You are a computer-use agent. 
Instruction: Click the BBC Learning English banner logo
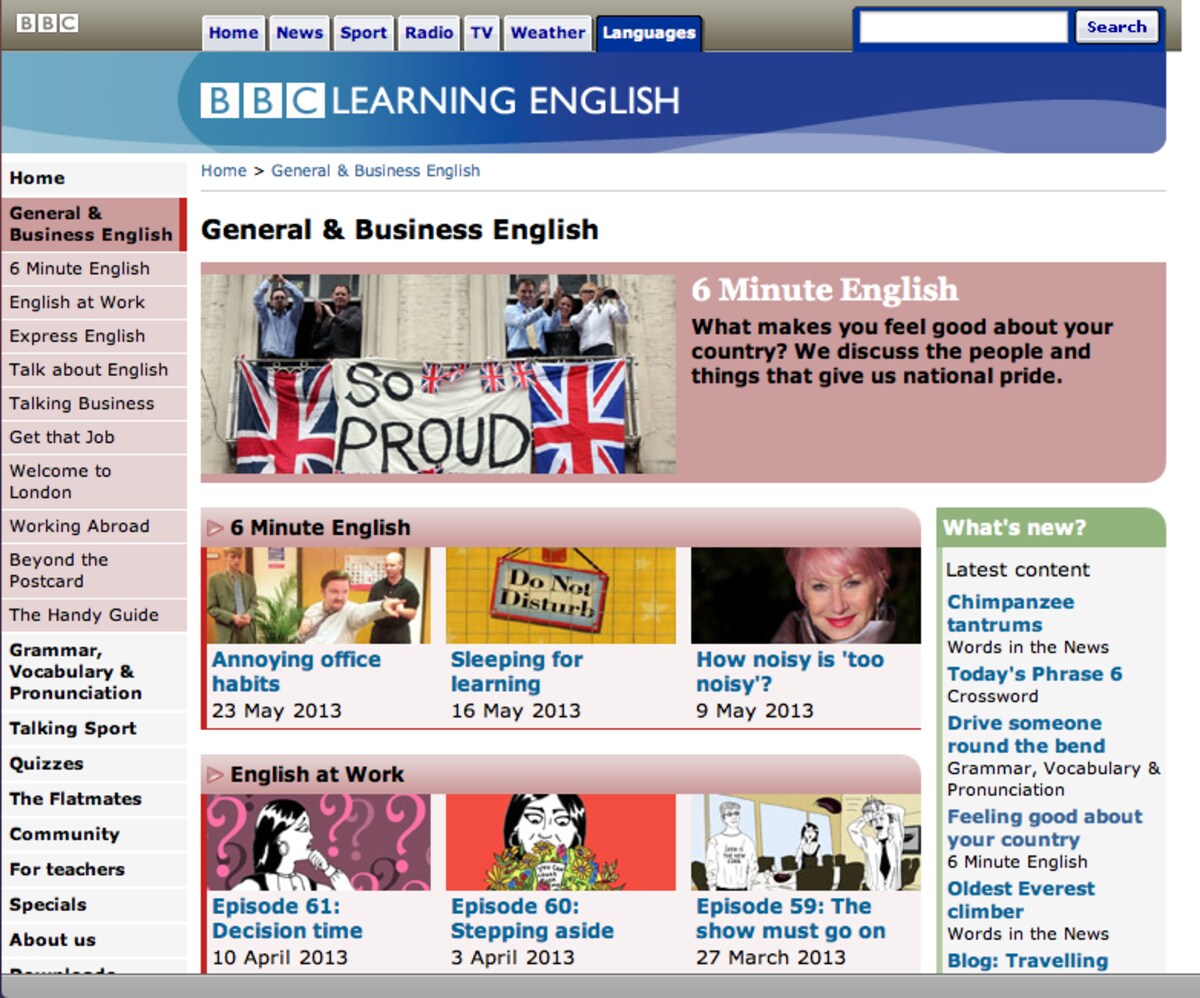coord(440,100)
